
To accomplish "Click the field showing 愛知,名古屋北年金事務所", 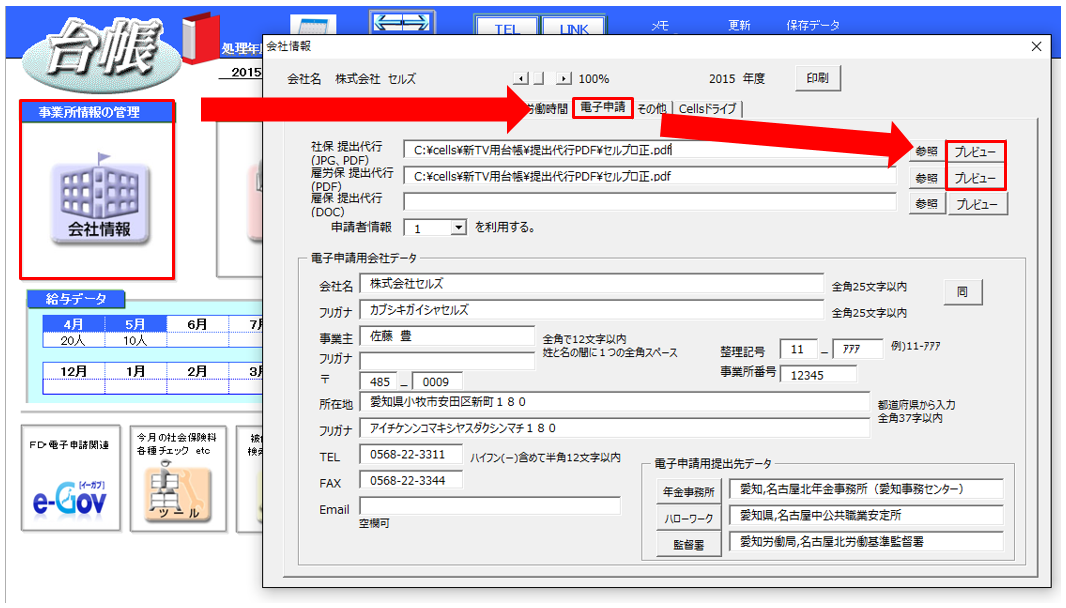I will click(866, 489).
